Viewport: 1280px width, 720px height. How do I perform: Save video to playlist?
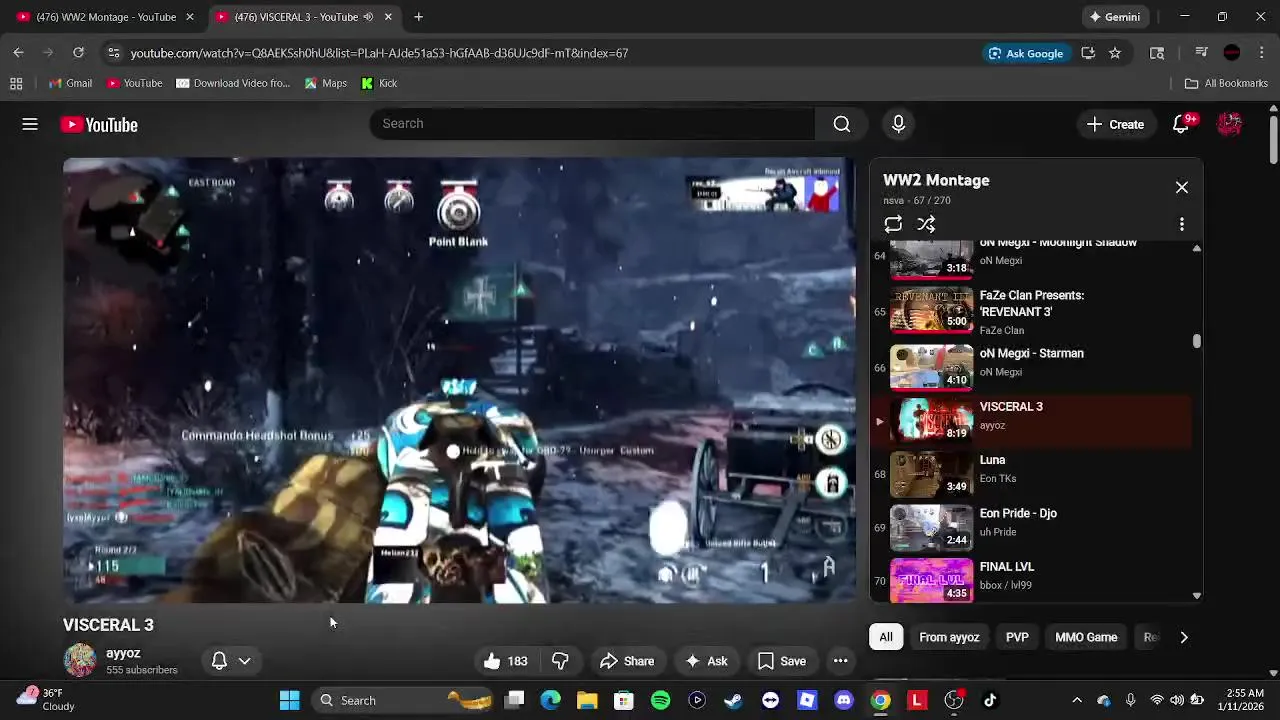tap(782, 661)
